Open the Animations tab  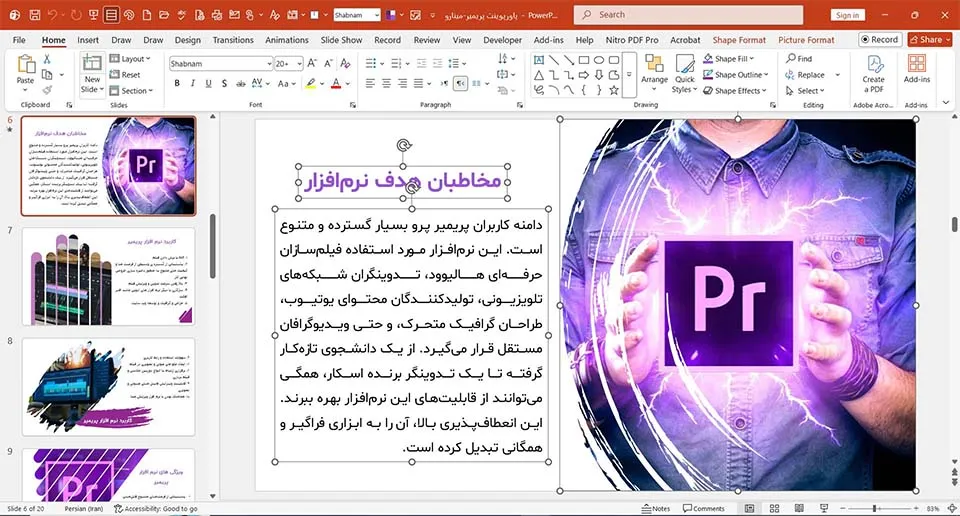pyautogui.click(x=287, y=40)
